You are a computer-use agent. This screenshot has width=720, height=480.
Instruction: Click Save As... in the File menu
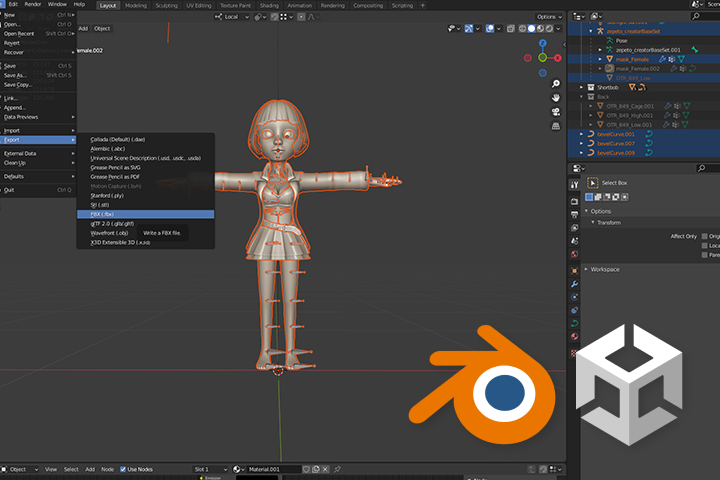[x=38, y=75]
